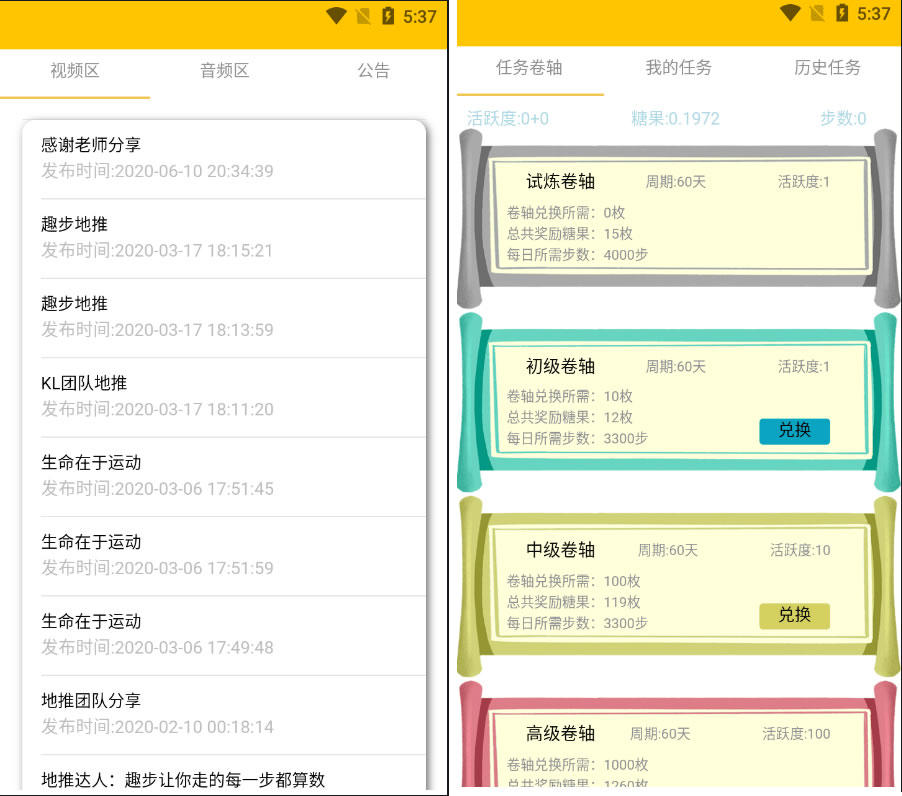Switch to the 我的任务 tab
The image size is (902, 796).
[678, 68]
